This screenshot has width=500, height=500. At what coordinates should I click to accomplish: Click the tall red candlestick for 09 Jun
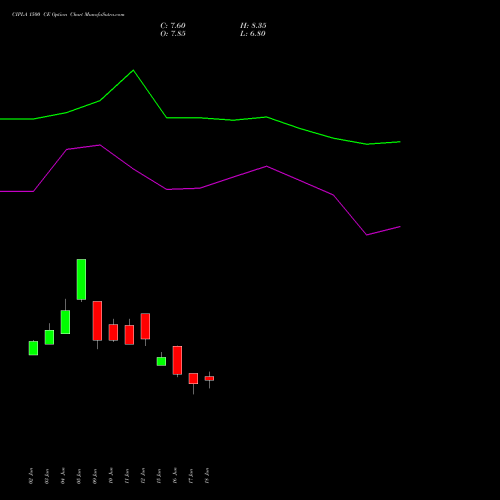[x=97, y=321]
